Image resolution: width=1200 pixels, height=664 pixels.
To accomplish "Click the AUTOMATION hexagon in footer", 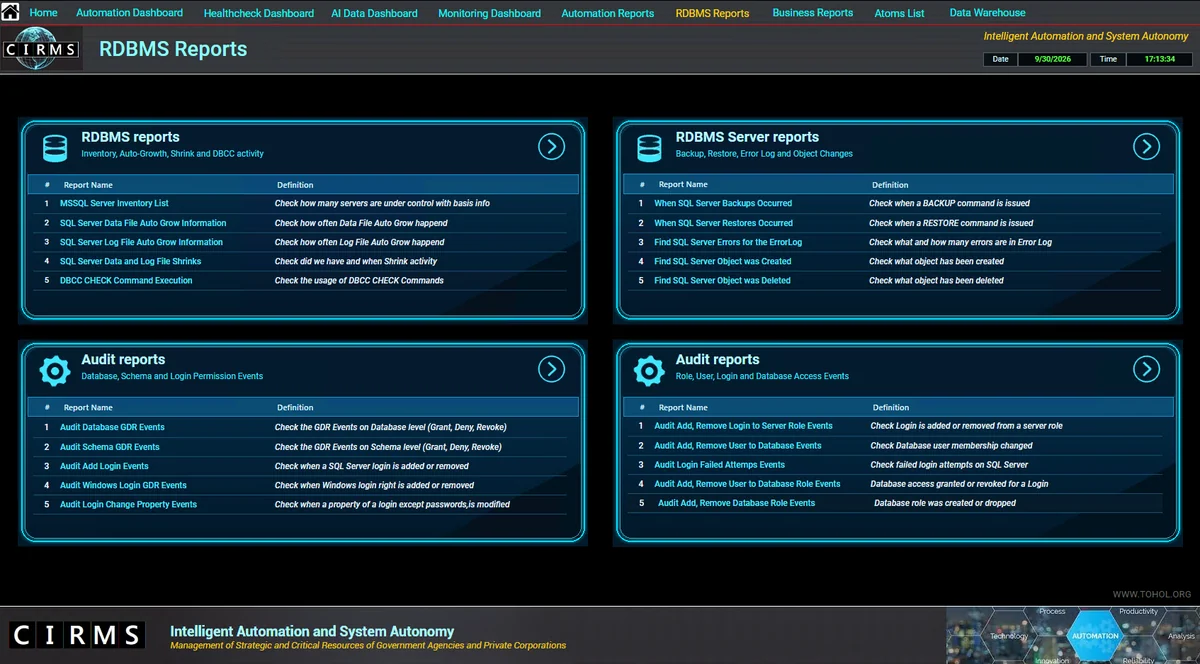I will 1095,635.
